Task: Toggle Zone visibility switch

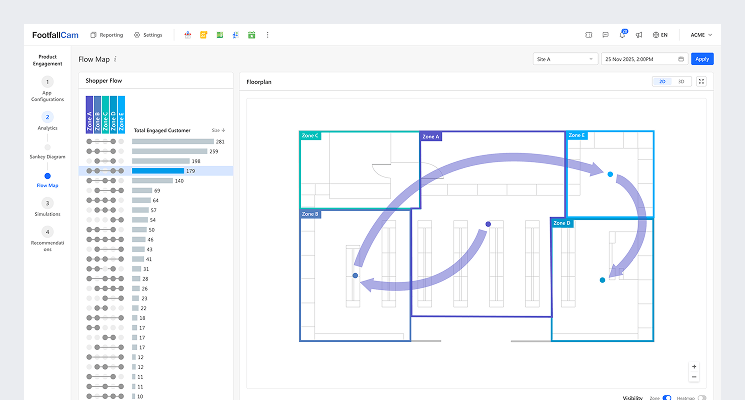Action: [x=667, y=397]
